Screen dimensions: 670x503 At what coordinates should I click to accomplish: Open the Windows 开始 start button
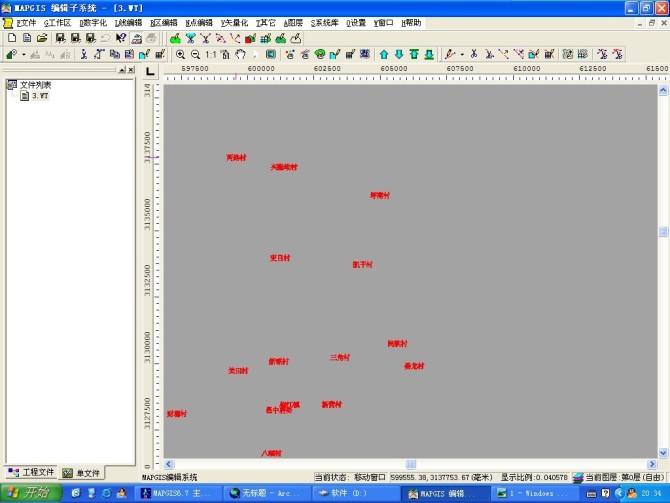pos(31,493)
